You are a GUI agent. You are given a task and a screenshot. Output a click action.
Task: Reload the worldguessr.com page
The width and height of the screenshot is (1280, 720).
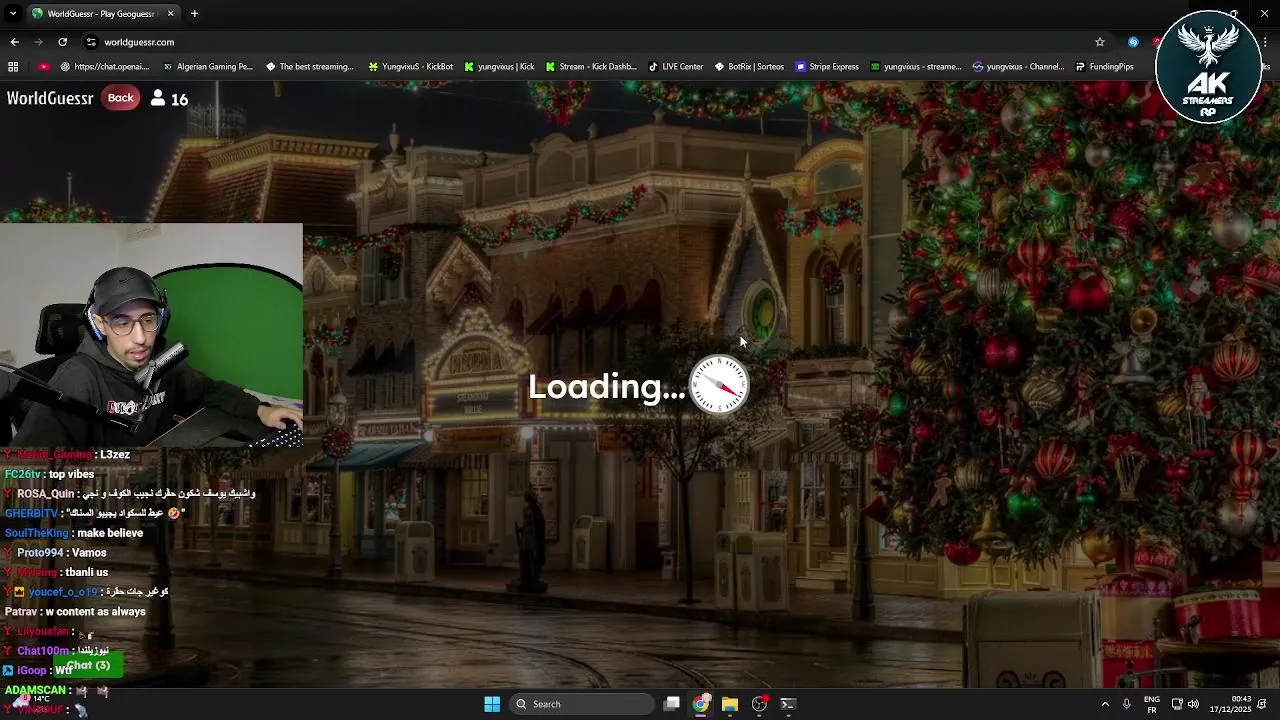(x=62, y=42)
